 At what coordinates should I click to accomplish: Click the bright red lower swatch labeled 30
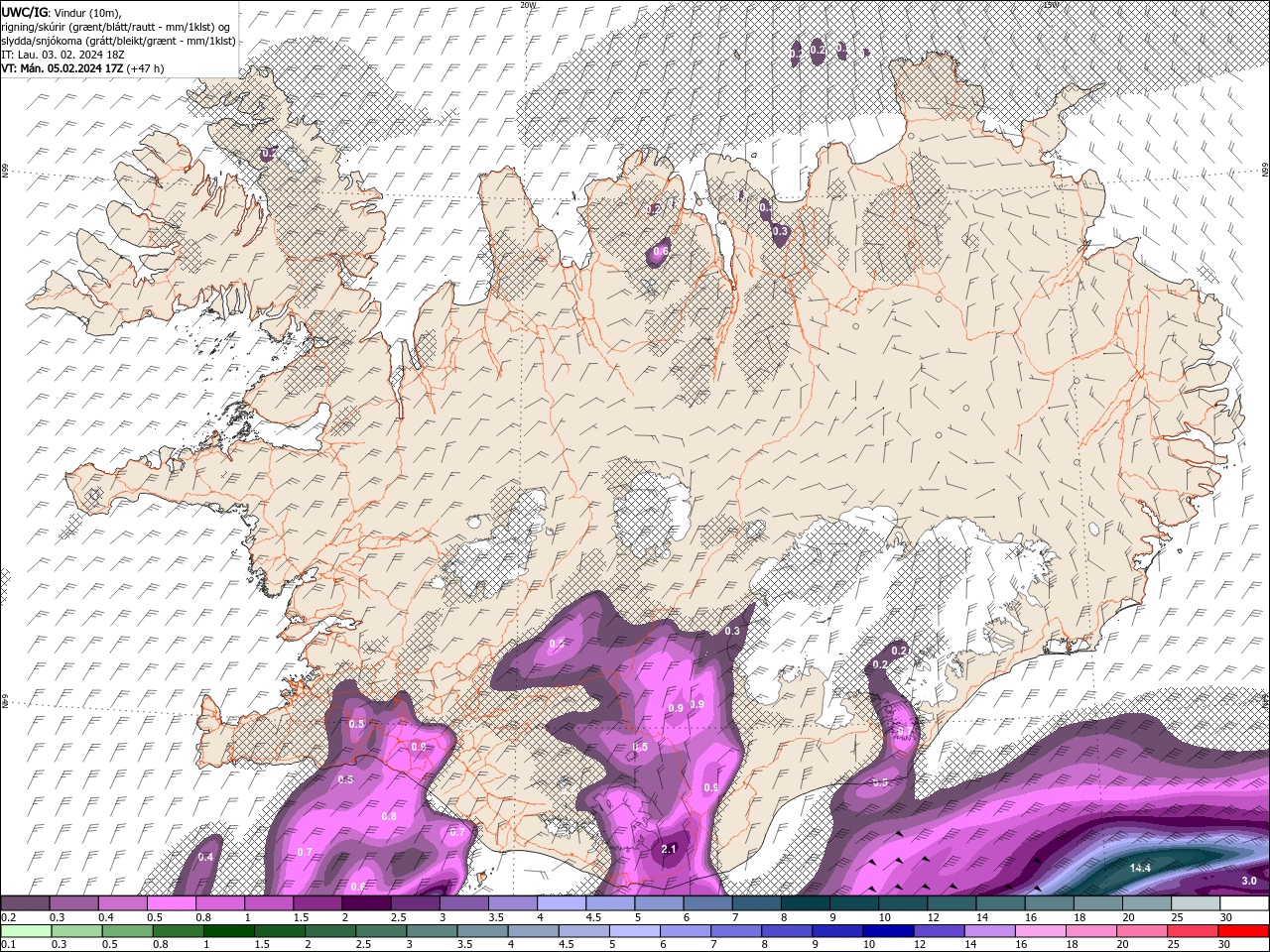click(1242, 931)
